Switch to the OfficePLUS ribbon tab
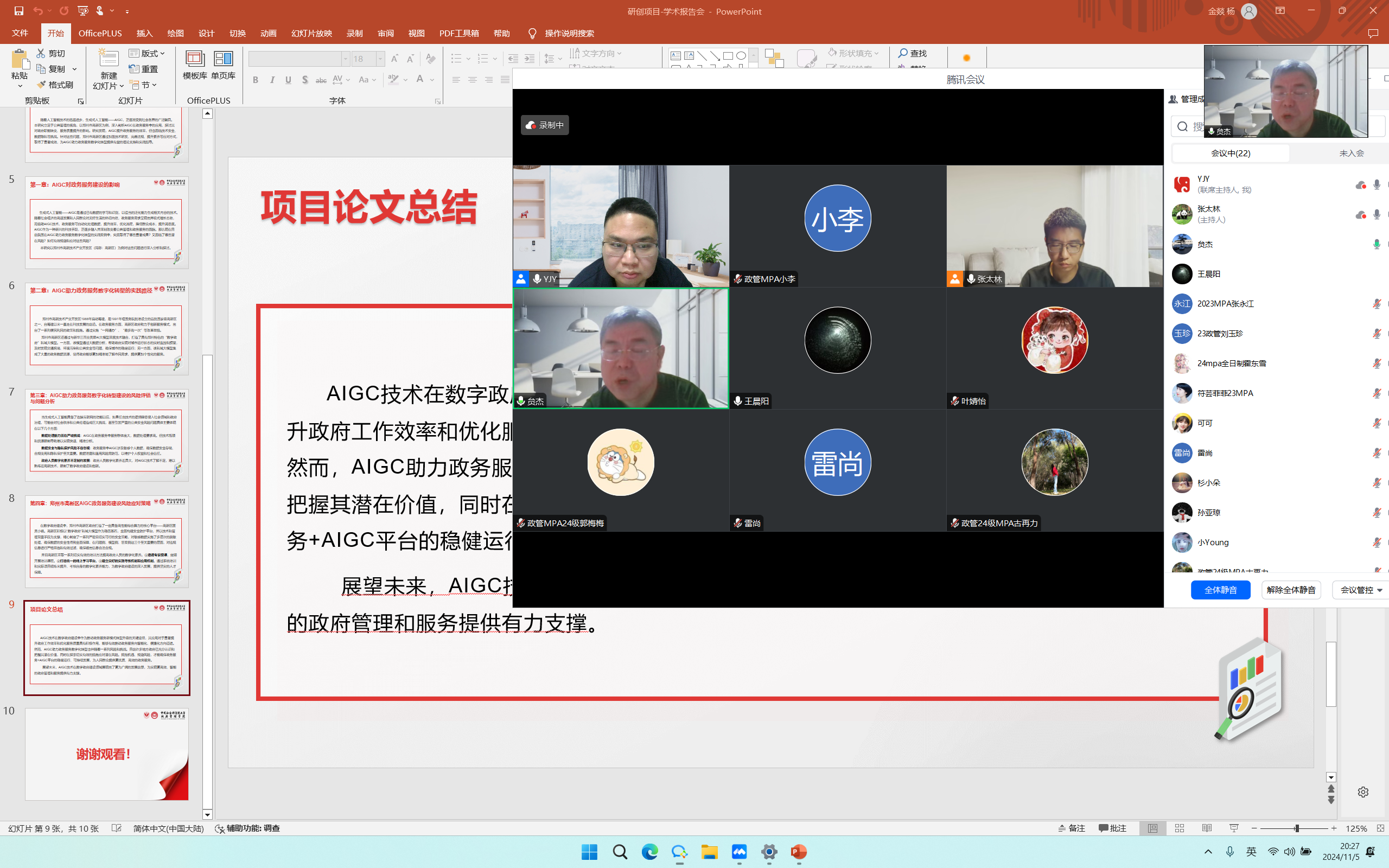 click(100, 33)
